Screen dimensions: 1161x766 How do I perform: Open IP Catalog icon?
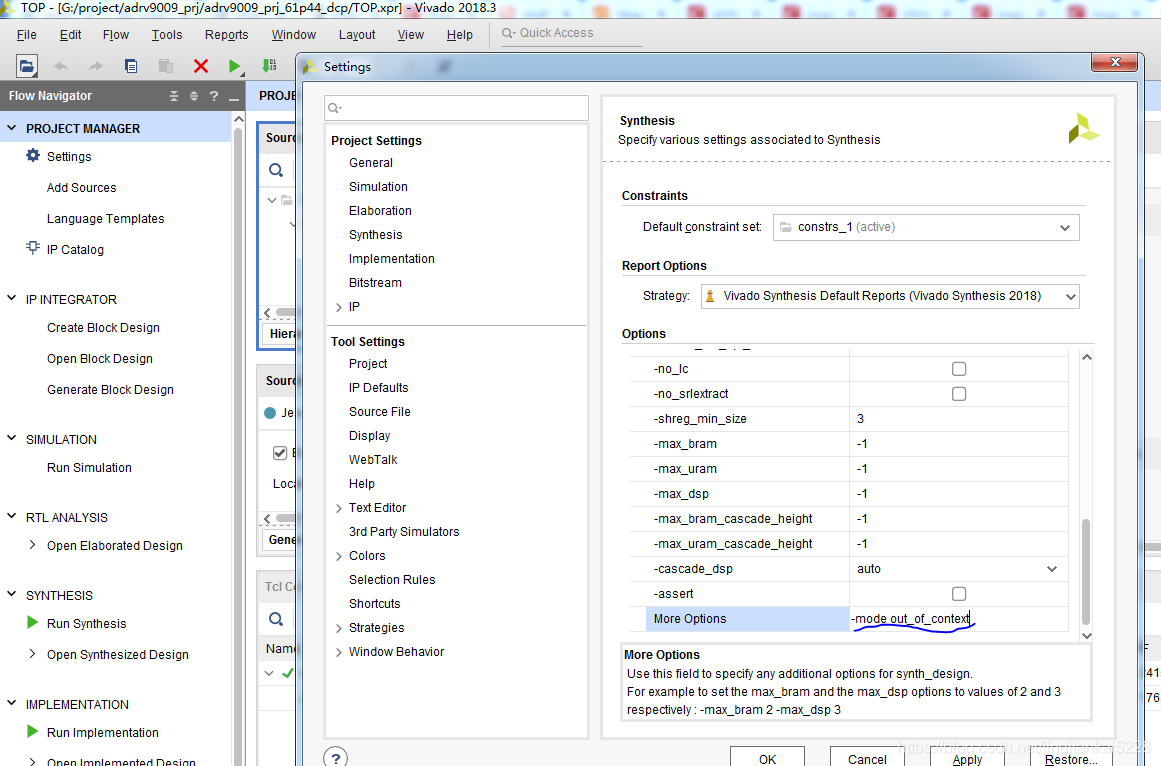33,248
